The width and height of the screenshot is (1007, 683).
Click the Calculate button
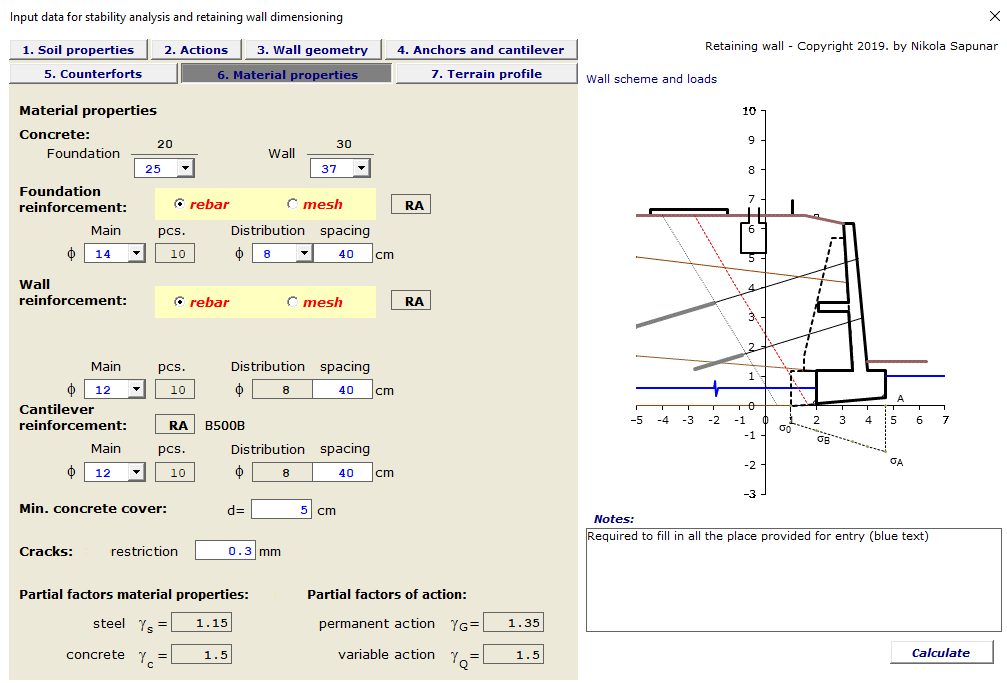tap(940, 652)
